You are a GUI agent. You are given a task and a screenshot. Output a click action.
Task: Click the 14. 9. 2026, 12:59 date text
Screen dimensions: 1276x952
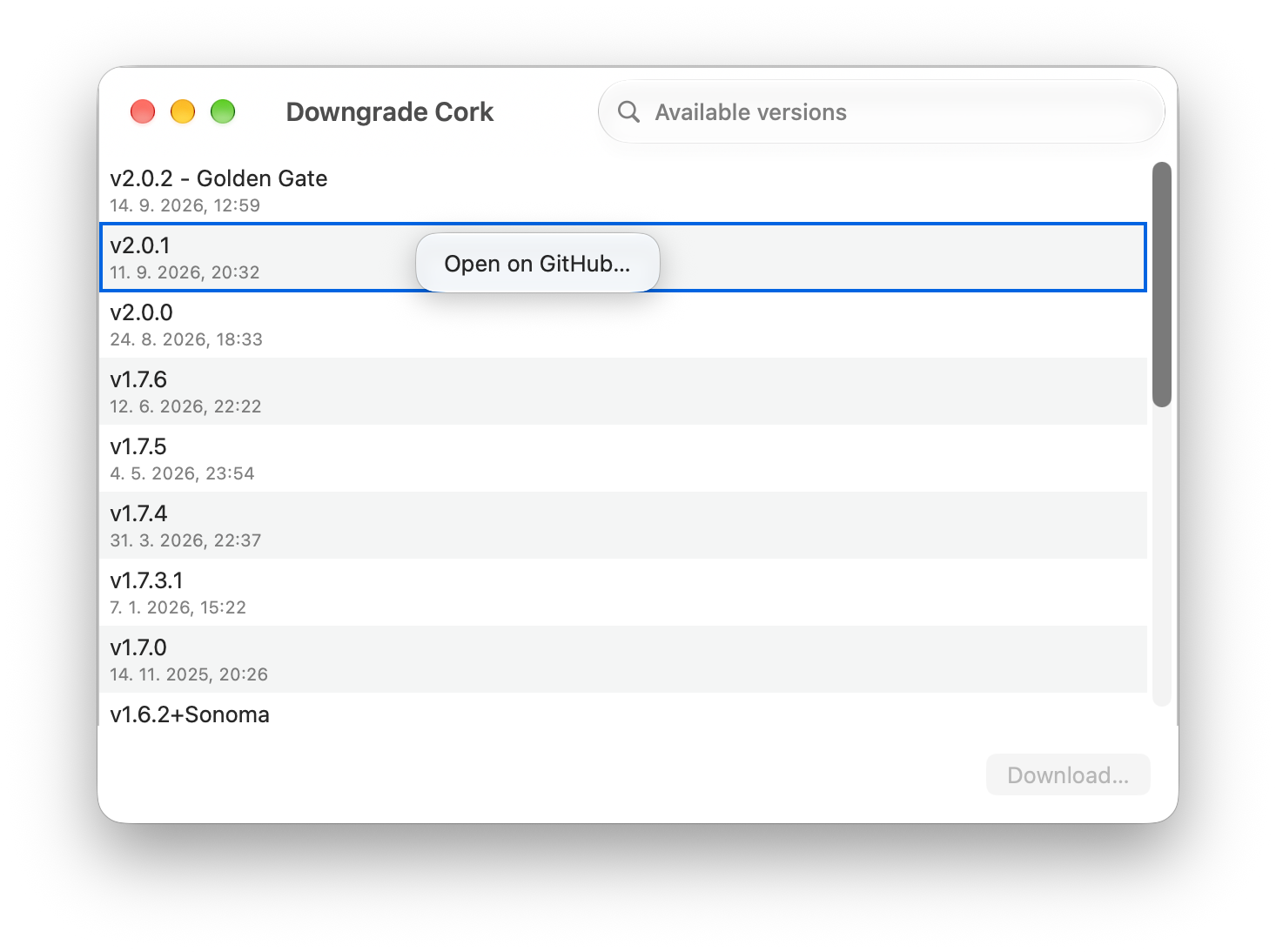pos(185,205)
